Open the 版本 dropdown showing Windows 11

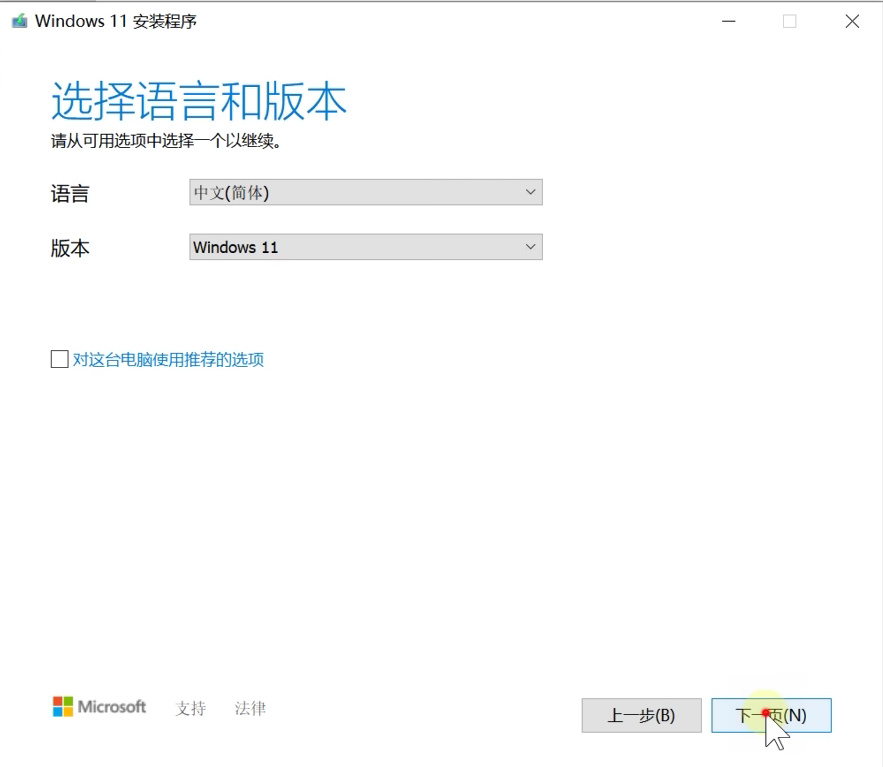coord(365,247)
